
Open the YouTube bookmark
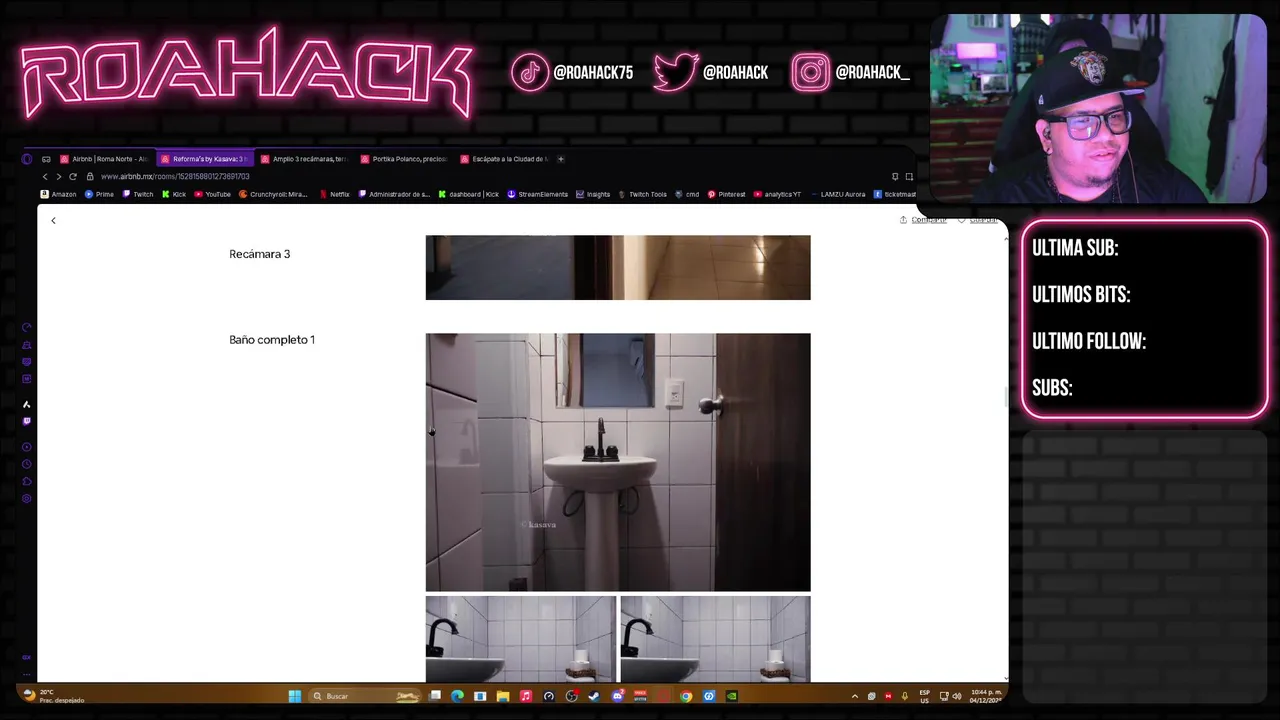click(212, 194)
